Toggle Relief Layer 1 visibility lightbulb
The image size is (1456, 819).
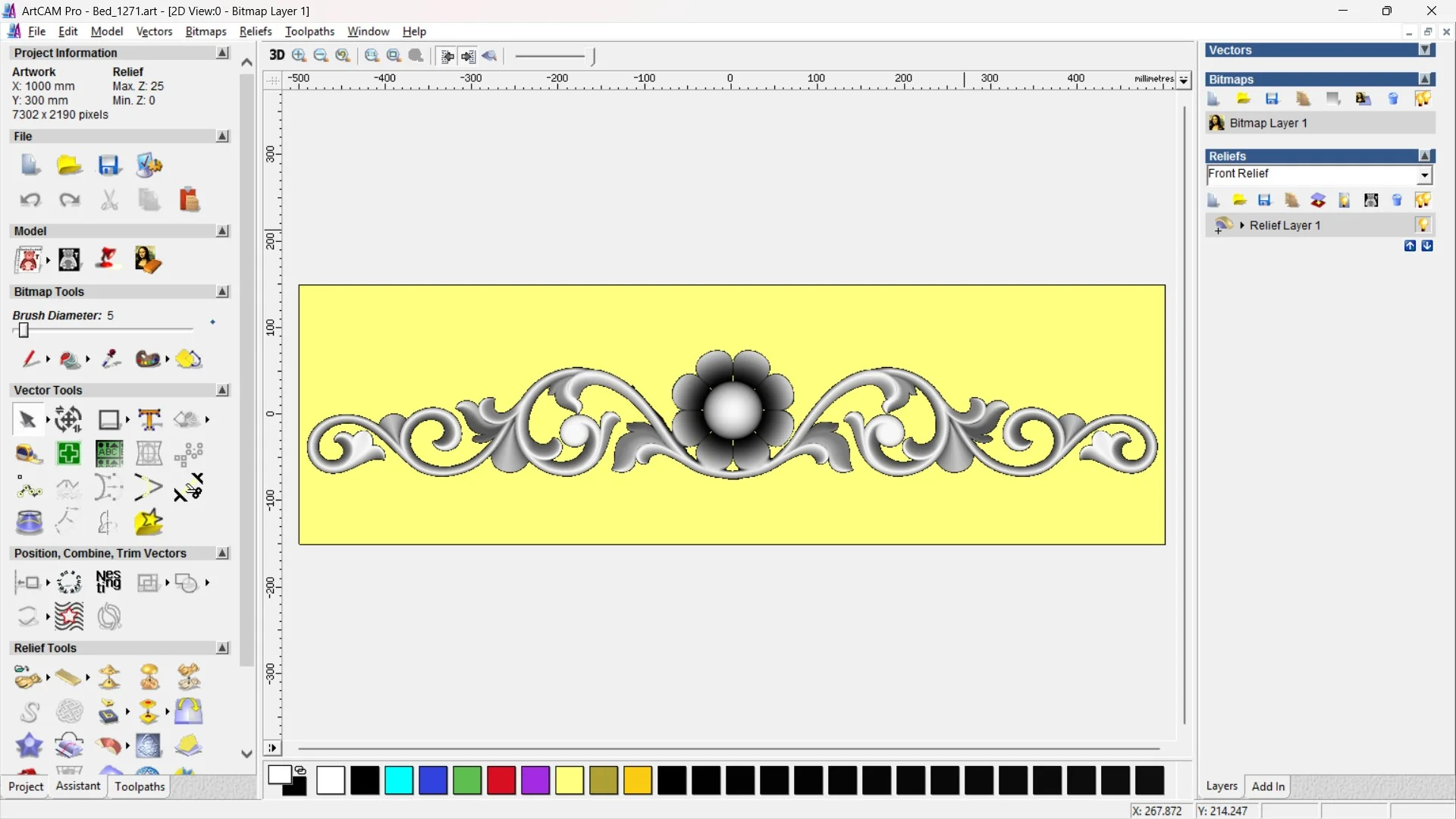[1423, 225]
